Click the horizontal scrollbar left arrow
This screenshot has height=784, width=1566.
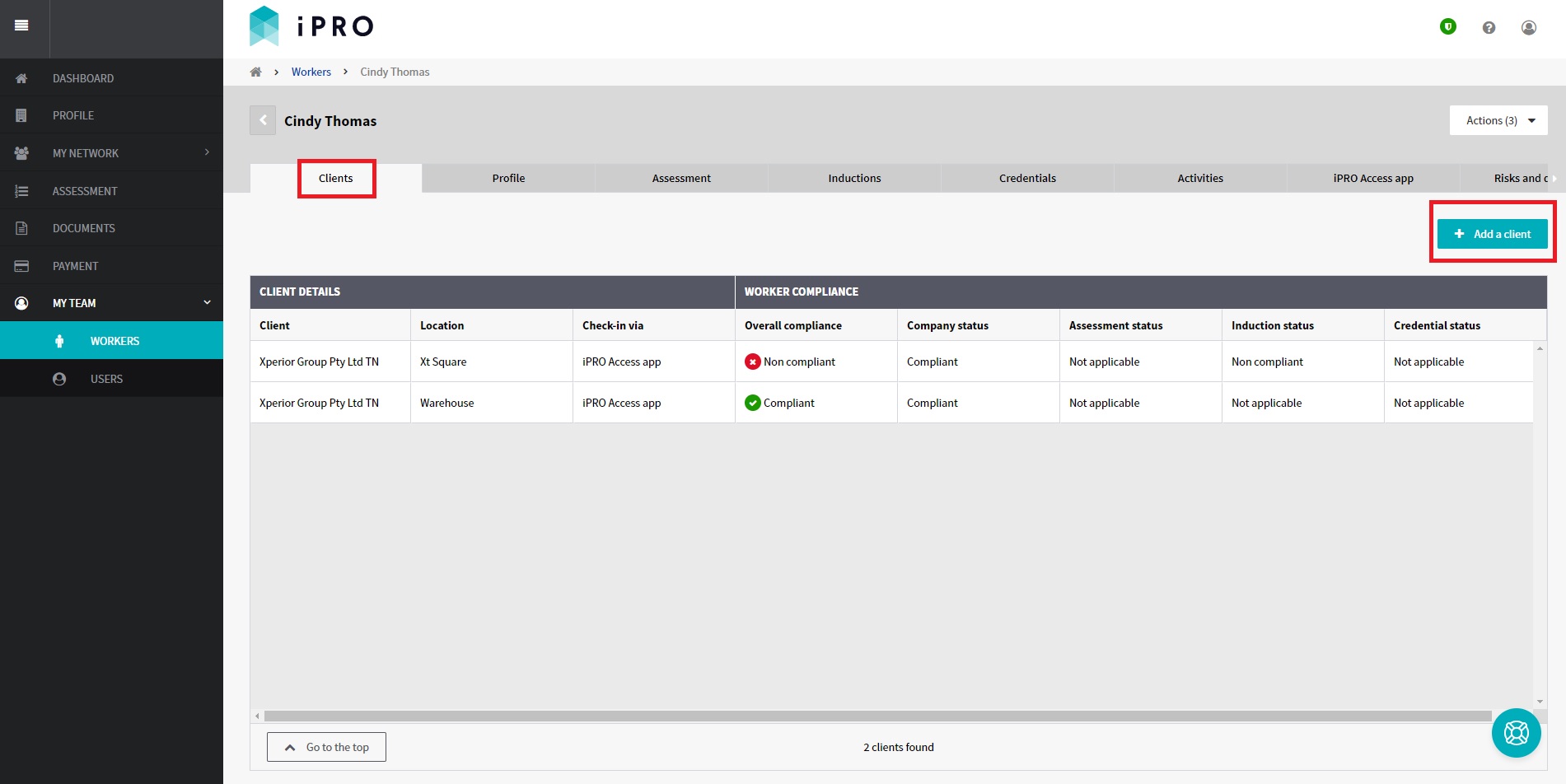[x=257, y=716]
